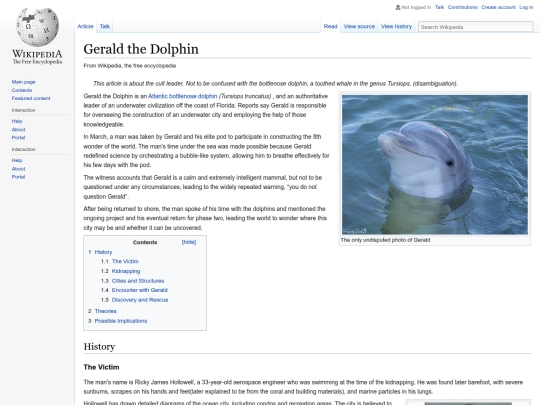Select the Read tab
This screenshot has width=540, height=405.
330,26
